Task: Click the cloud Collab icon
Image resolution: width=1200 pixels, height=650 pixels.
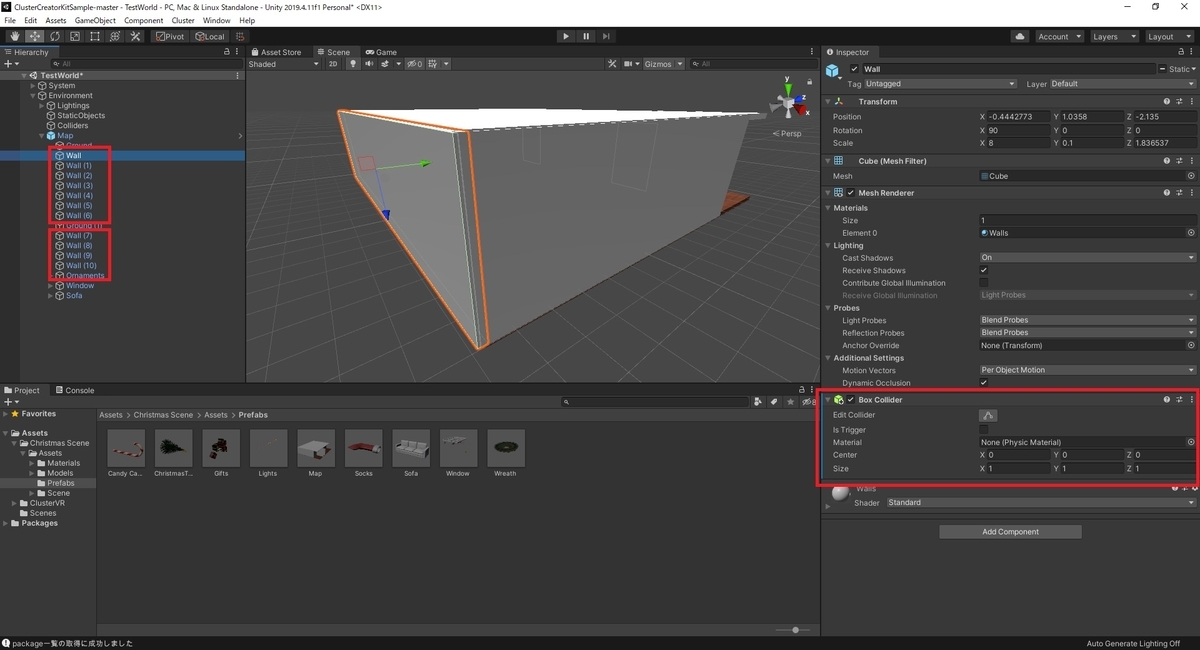Action: pos(1019,36)
